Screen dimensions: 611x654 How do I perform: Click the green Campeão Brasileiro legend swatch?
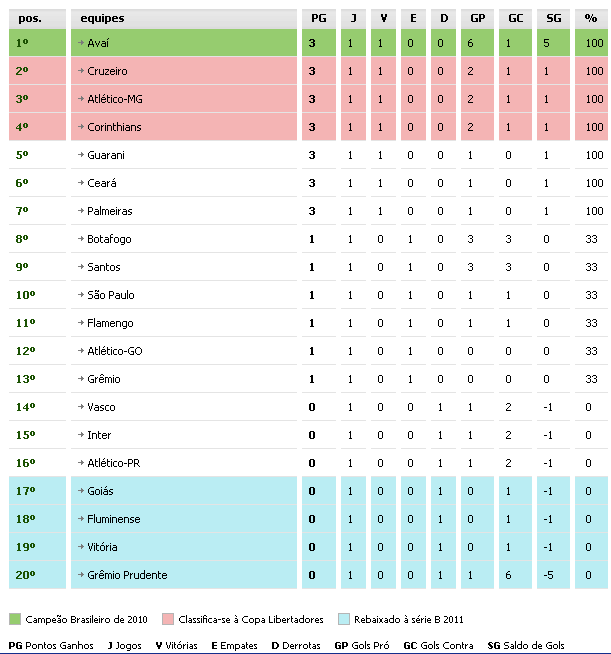(x=15, y=620)
